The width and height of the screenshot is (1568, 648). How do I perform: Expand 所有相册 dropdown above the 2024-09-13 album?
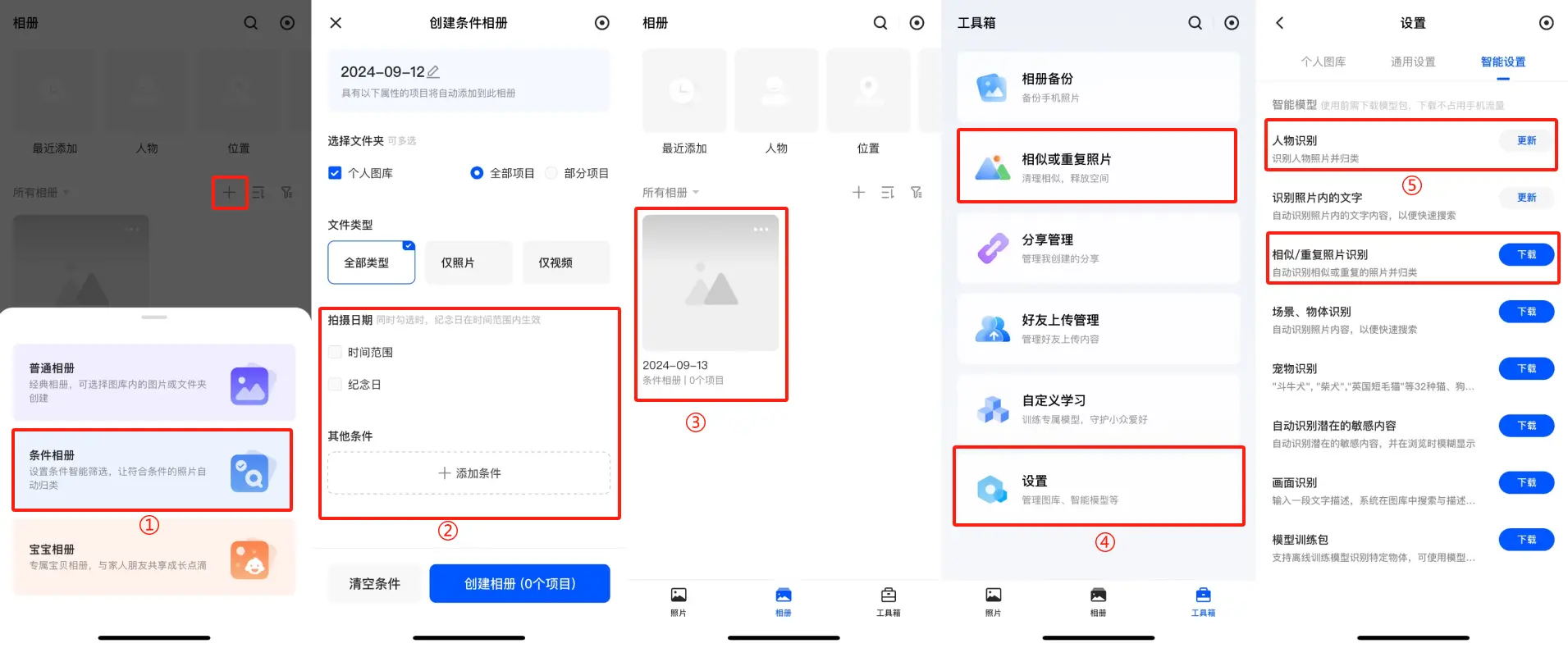tap(670, 193)
